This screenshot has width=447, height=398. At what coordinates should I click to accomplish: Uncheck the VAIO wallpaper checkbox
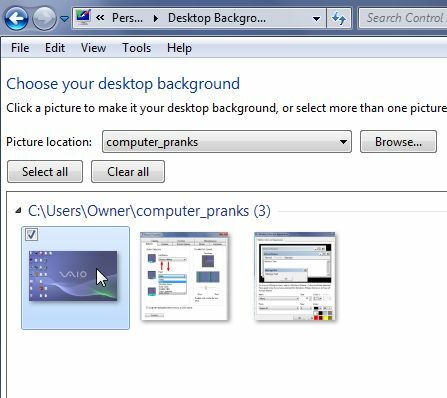click(31, 234)
